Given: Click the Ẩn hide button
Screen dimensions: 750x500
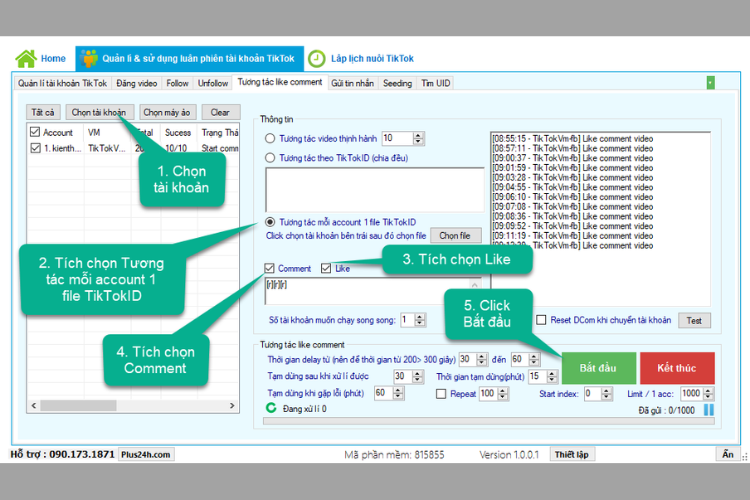Looking at the screenshot, I should tap(728, 454).
